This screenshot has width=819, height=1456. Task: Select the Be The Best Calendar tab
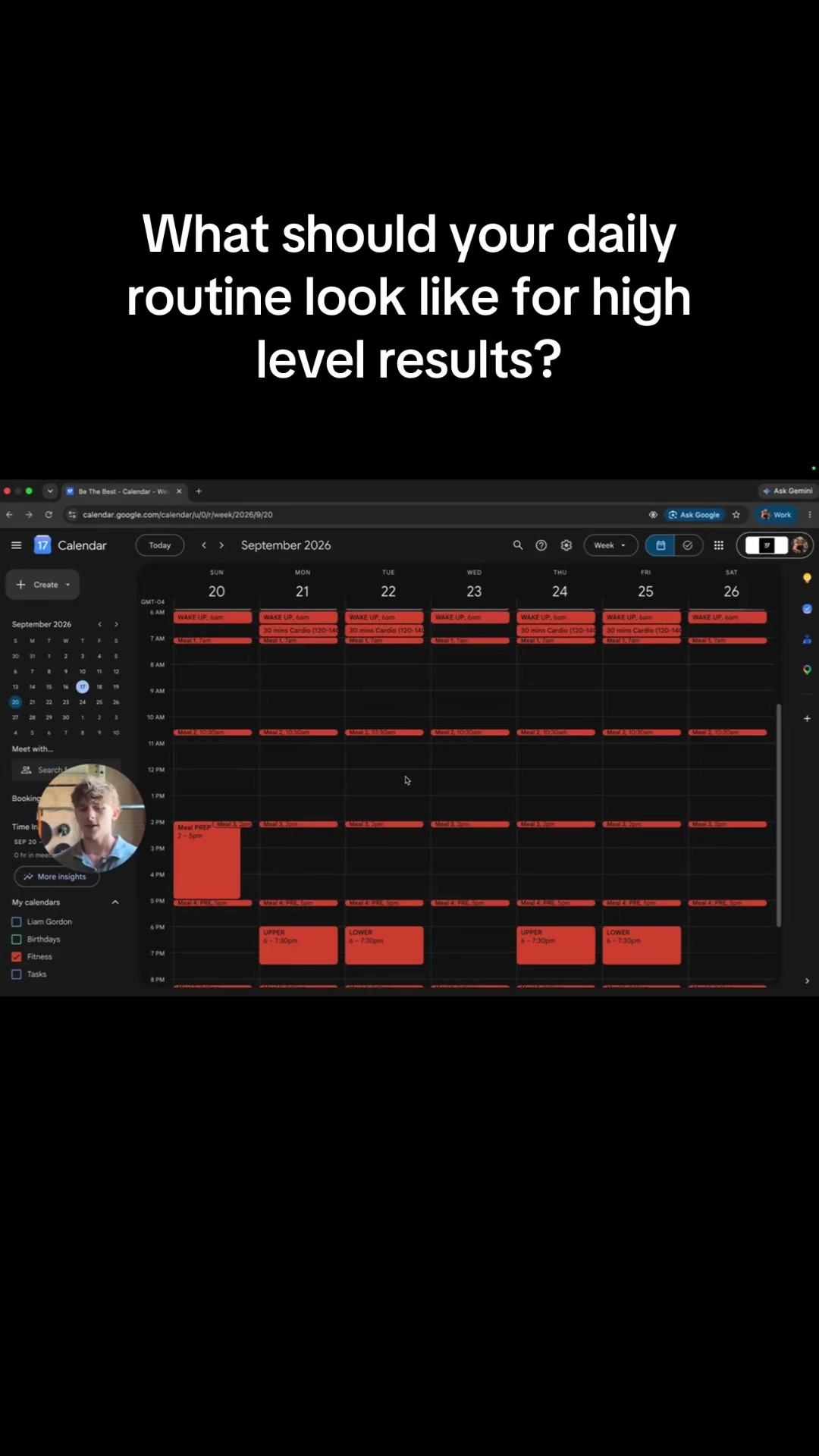click(124, 491)
